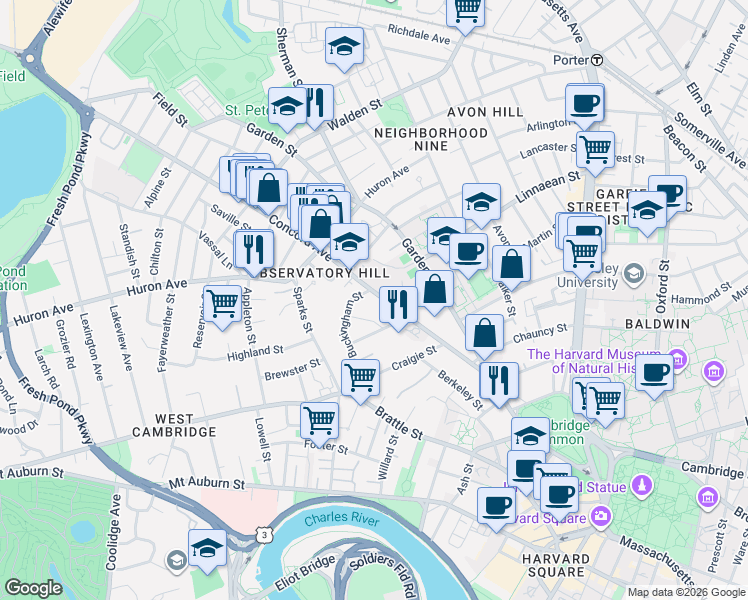The height and width of the screenshot is (600, 748).
Task: Click the Route 3 highway shield
Action: tap(264, 534)
